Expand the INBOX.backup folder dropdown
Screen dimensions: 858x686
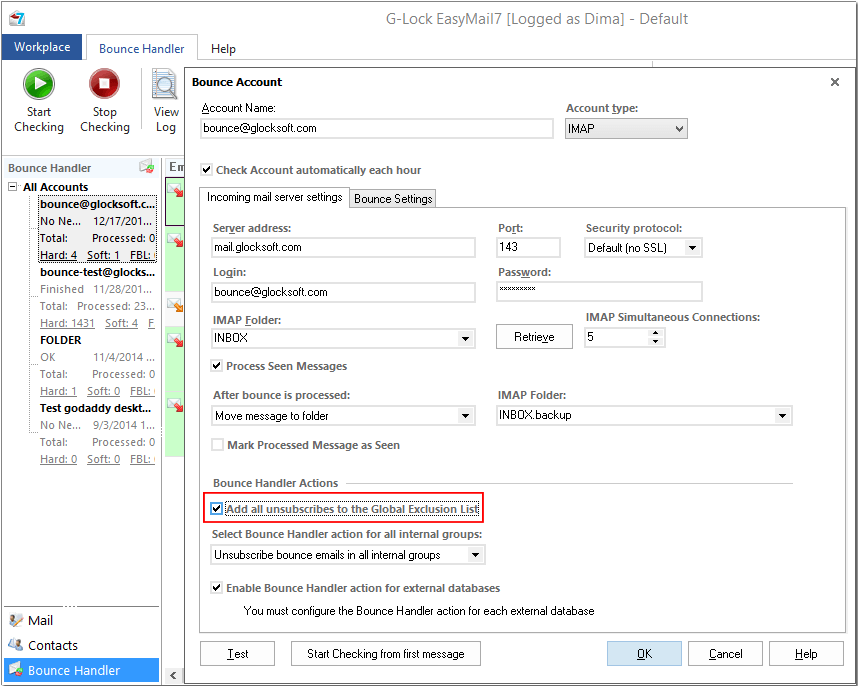(782, 416)
